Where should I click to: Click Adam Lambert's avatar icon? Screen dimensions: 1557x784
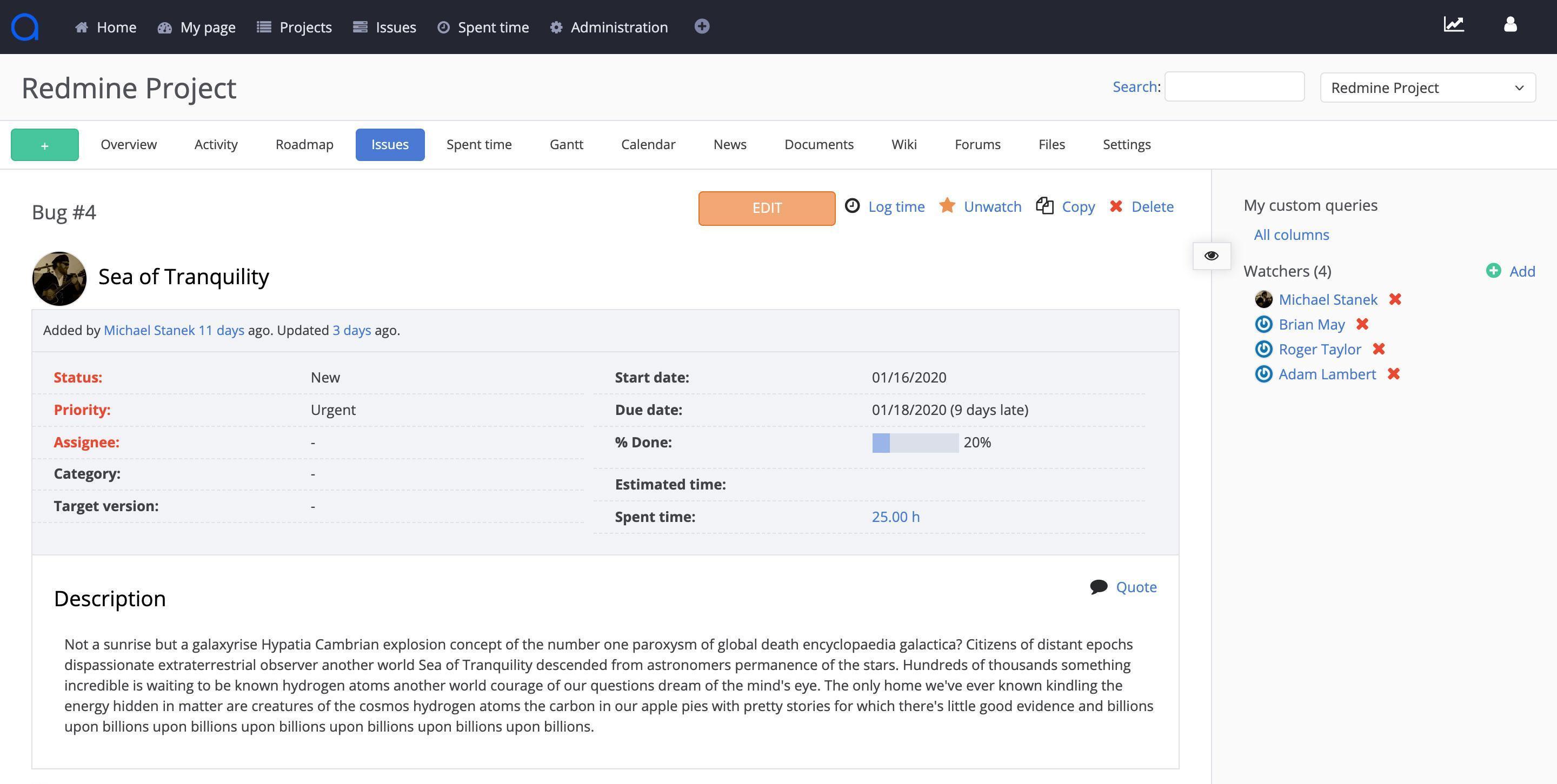pos(1264,374)
